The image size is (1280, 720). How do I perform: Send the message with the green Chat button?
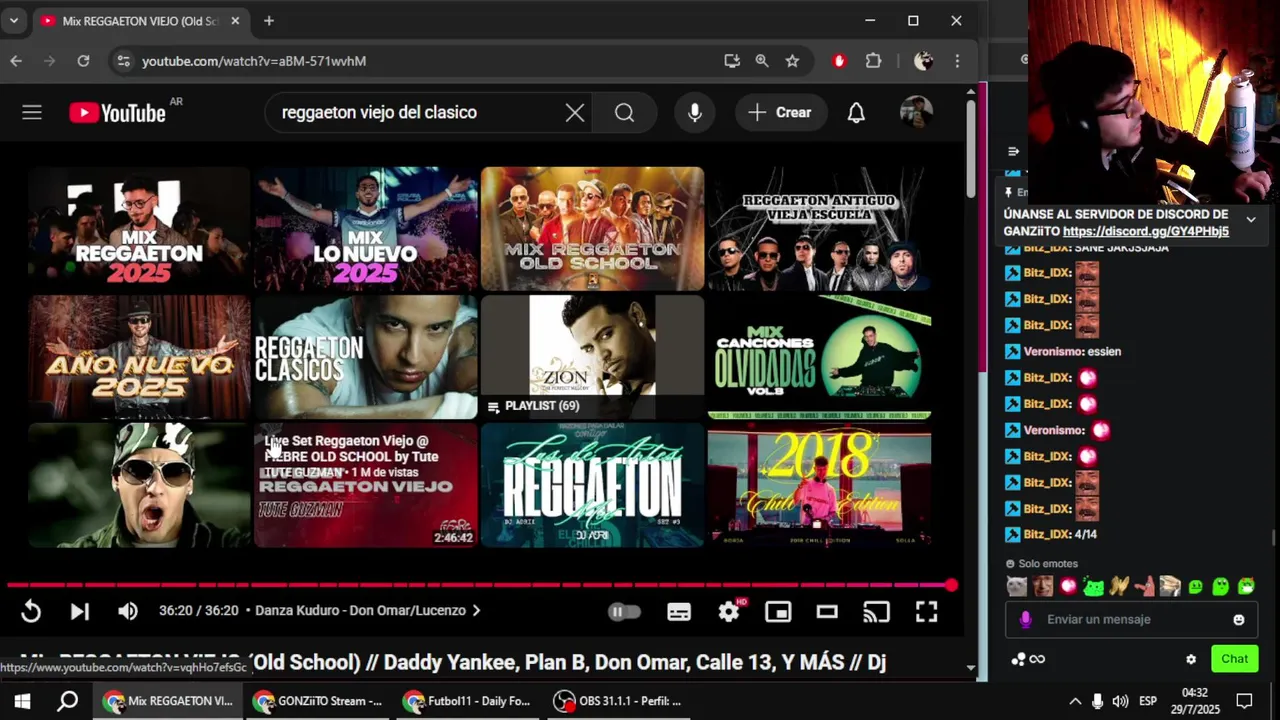click(1234, 659)
